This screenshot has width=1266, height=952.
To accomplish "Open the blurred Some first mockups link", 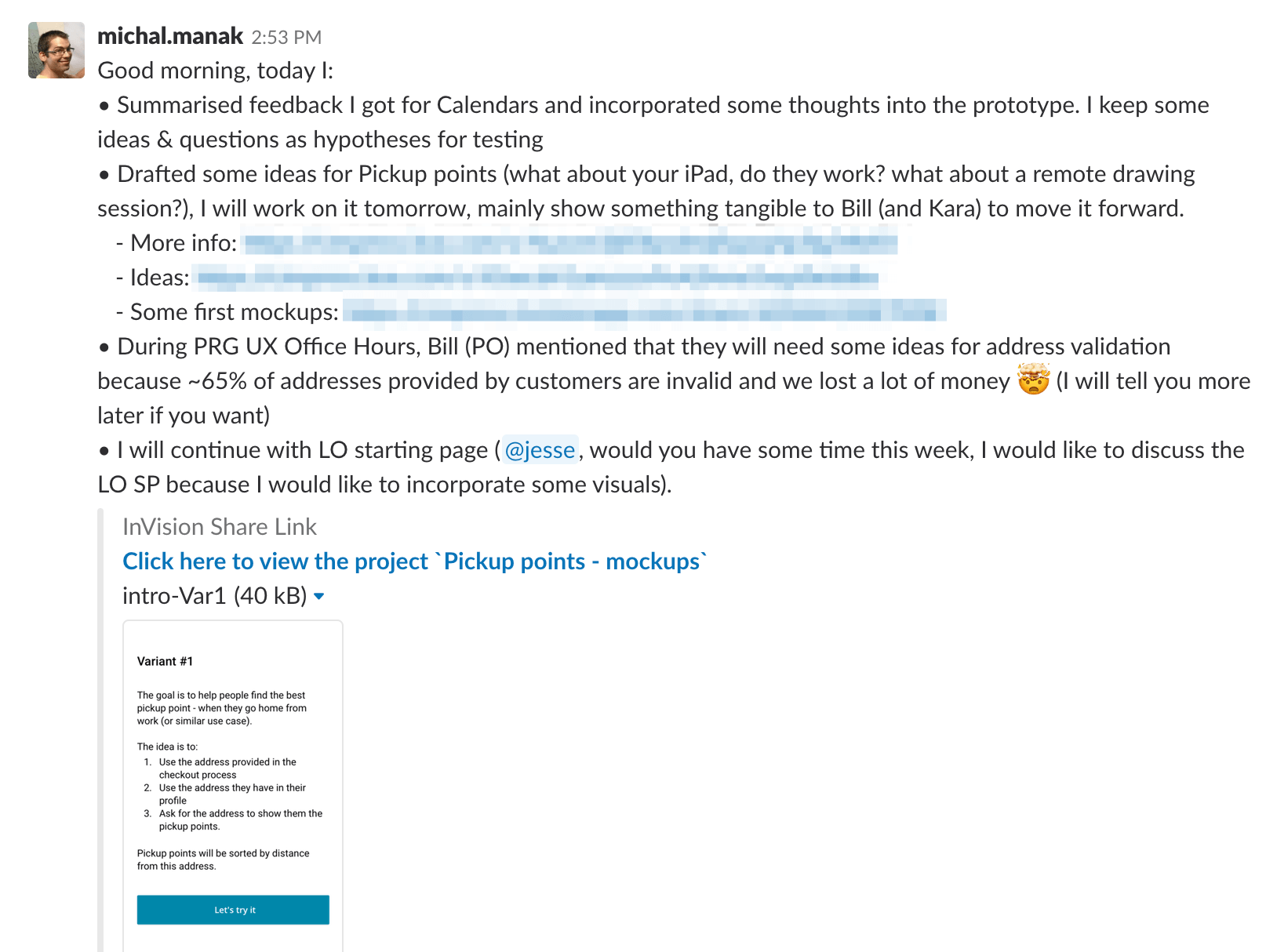I will 645,312.
